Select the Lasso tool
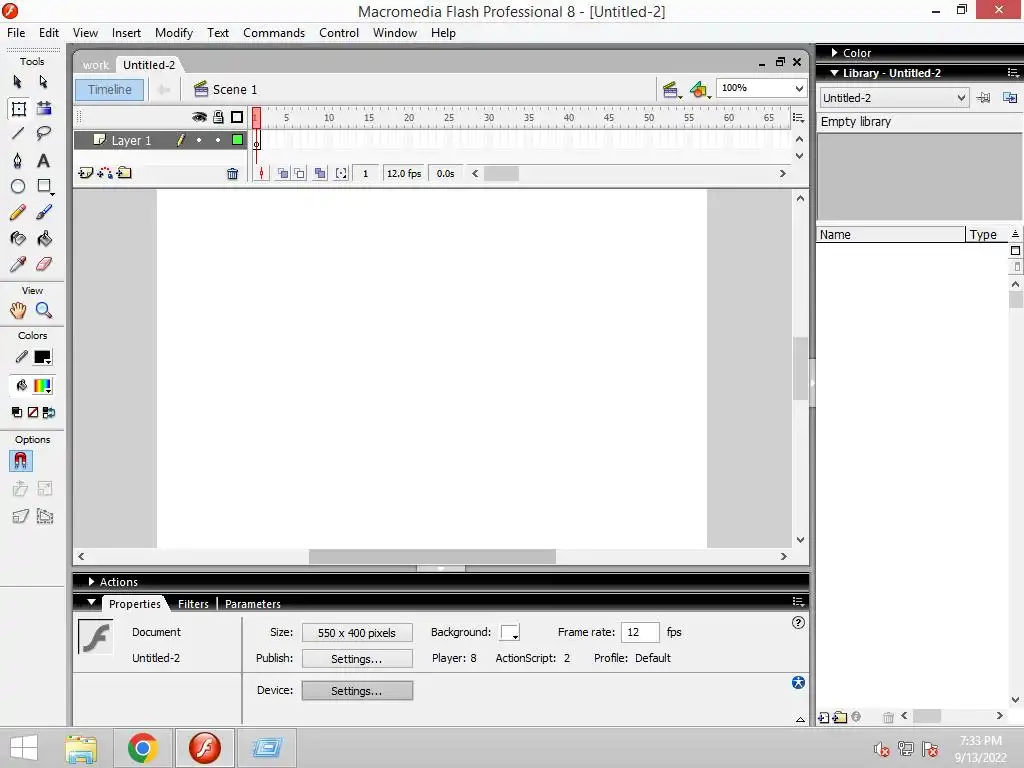Viewport: 1024px width, 768px height. (44, 134)
